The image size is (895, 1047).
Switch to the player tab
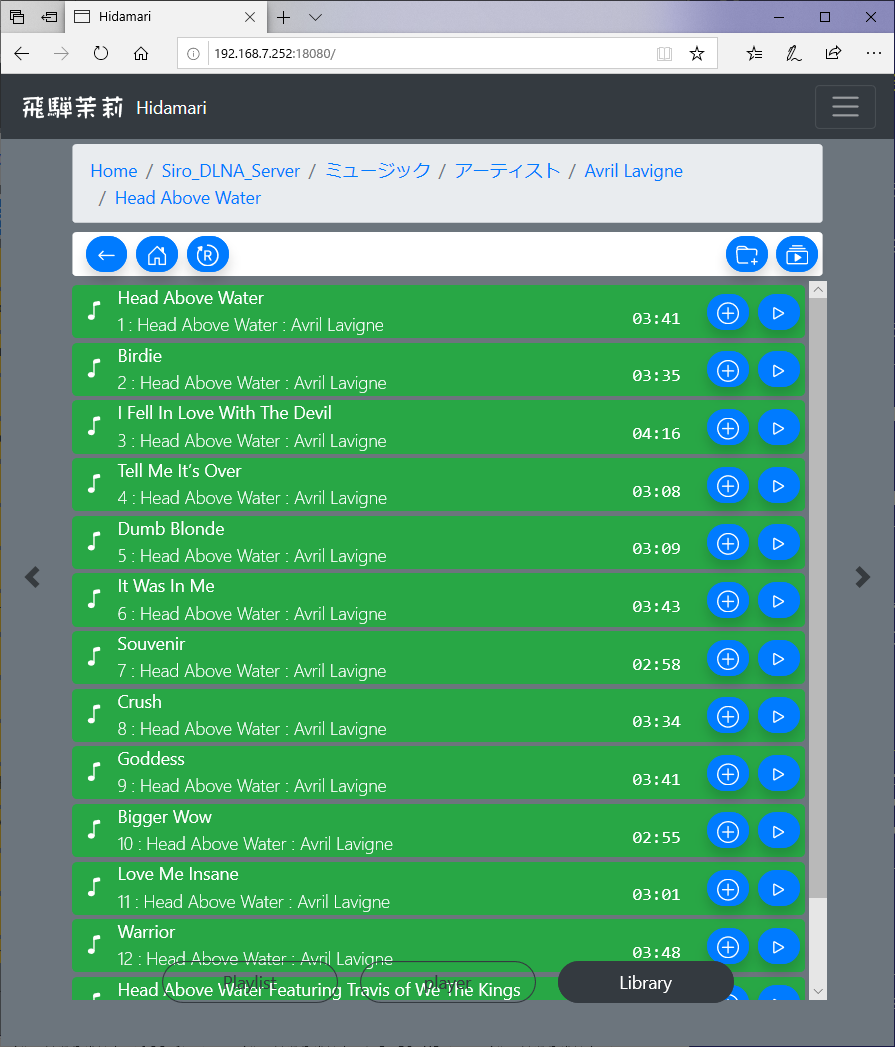(x=448, y=982)
